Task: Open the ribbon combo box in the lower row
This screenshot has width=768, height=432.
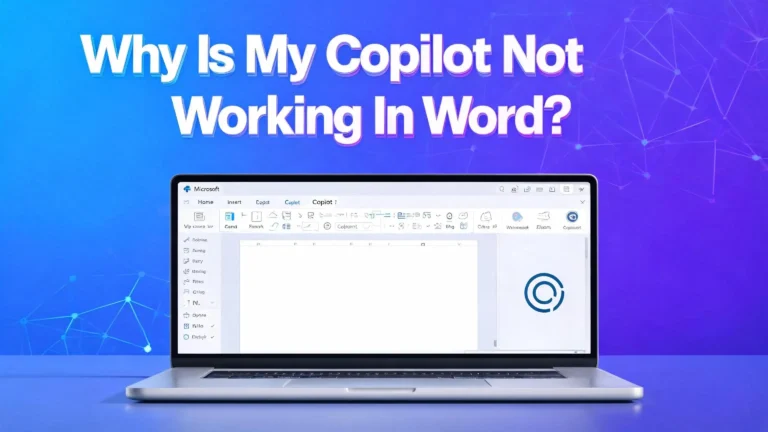Action: pos(354,226)
